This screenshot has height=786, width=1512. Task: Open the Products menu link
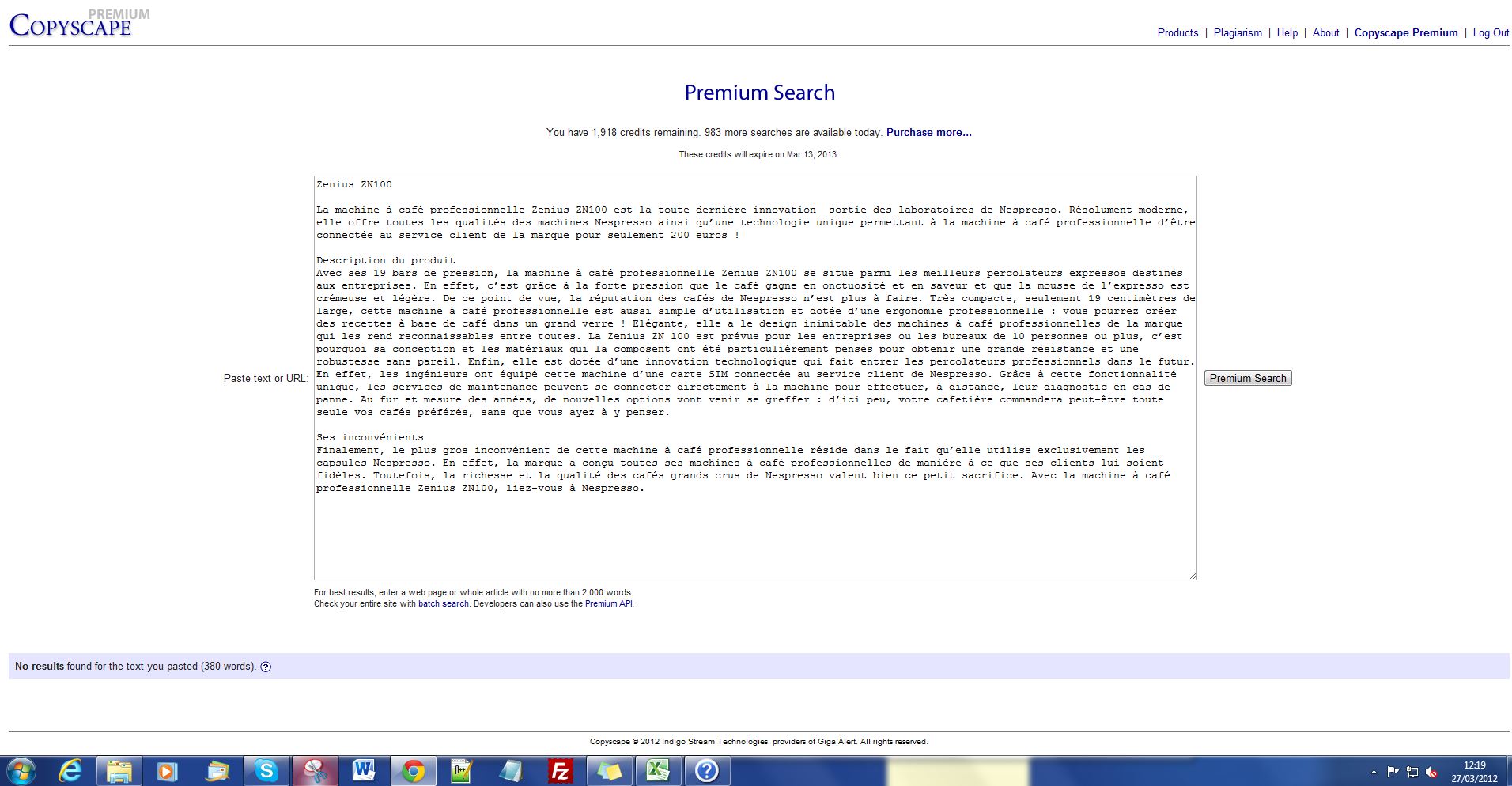click(1177, 33)
